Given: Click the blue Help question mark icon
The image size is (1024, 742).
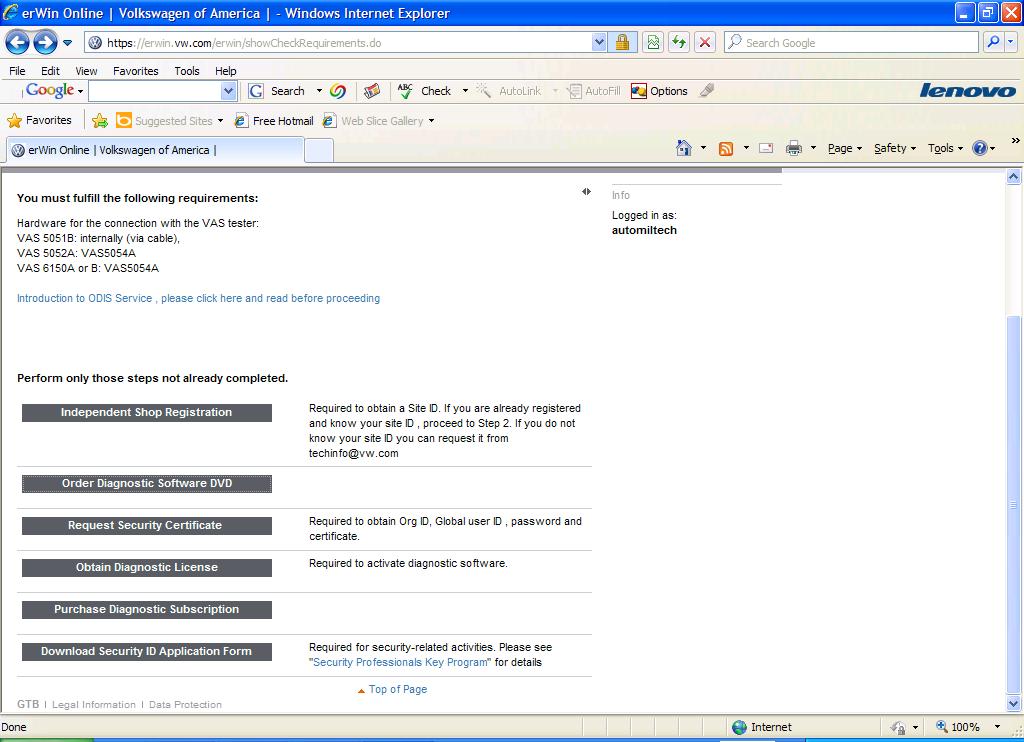Looking at the screenshot, I should click(980, 148).
